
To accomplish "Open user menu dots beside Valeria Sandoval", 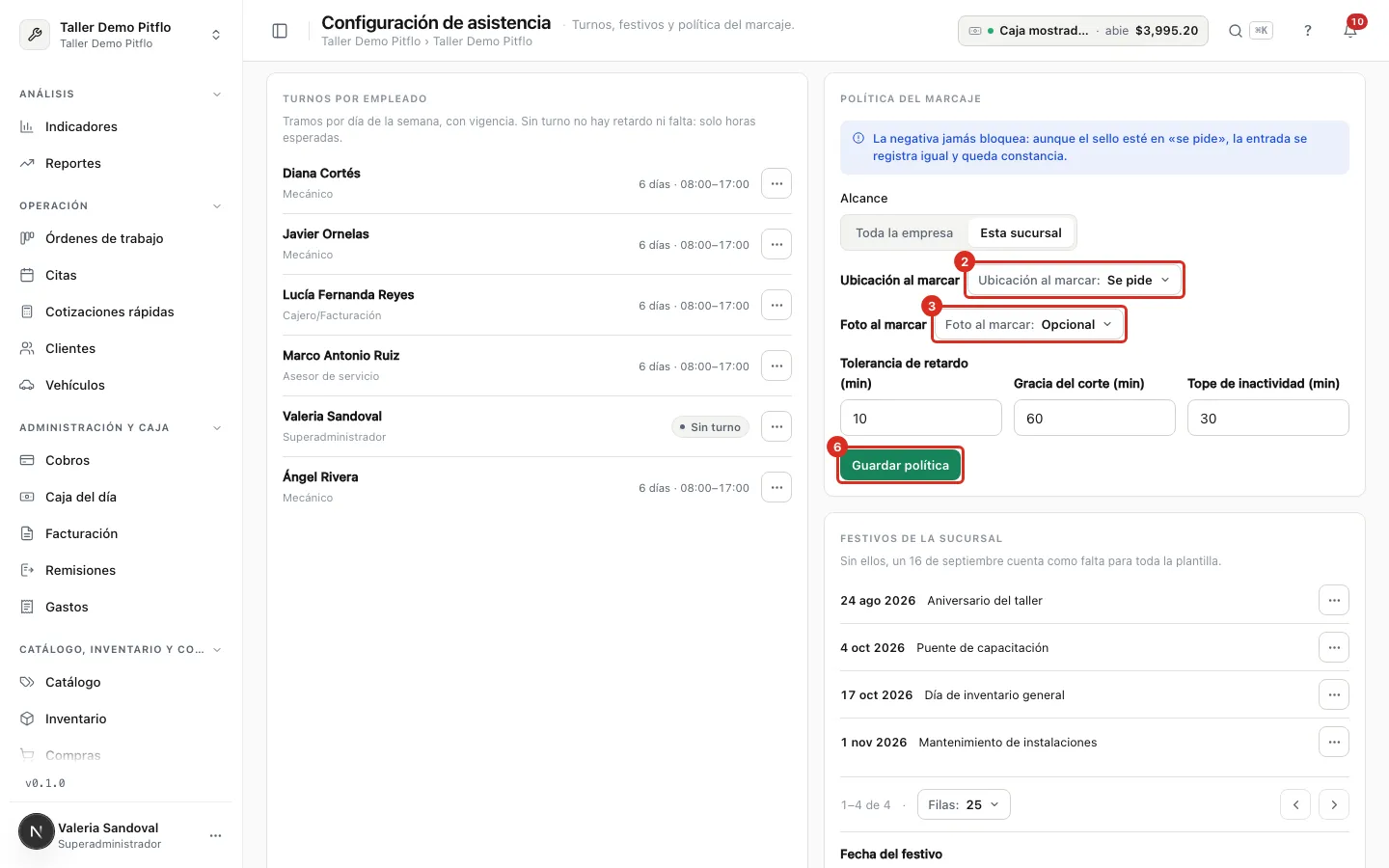I will tap(215, 835).
